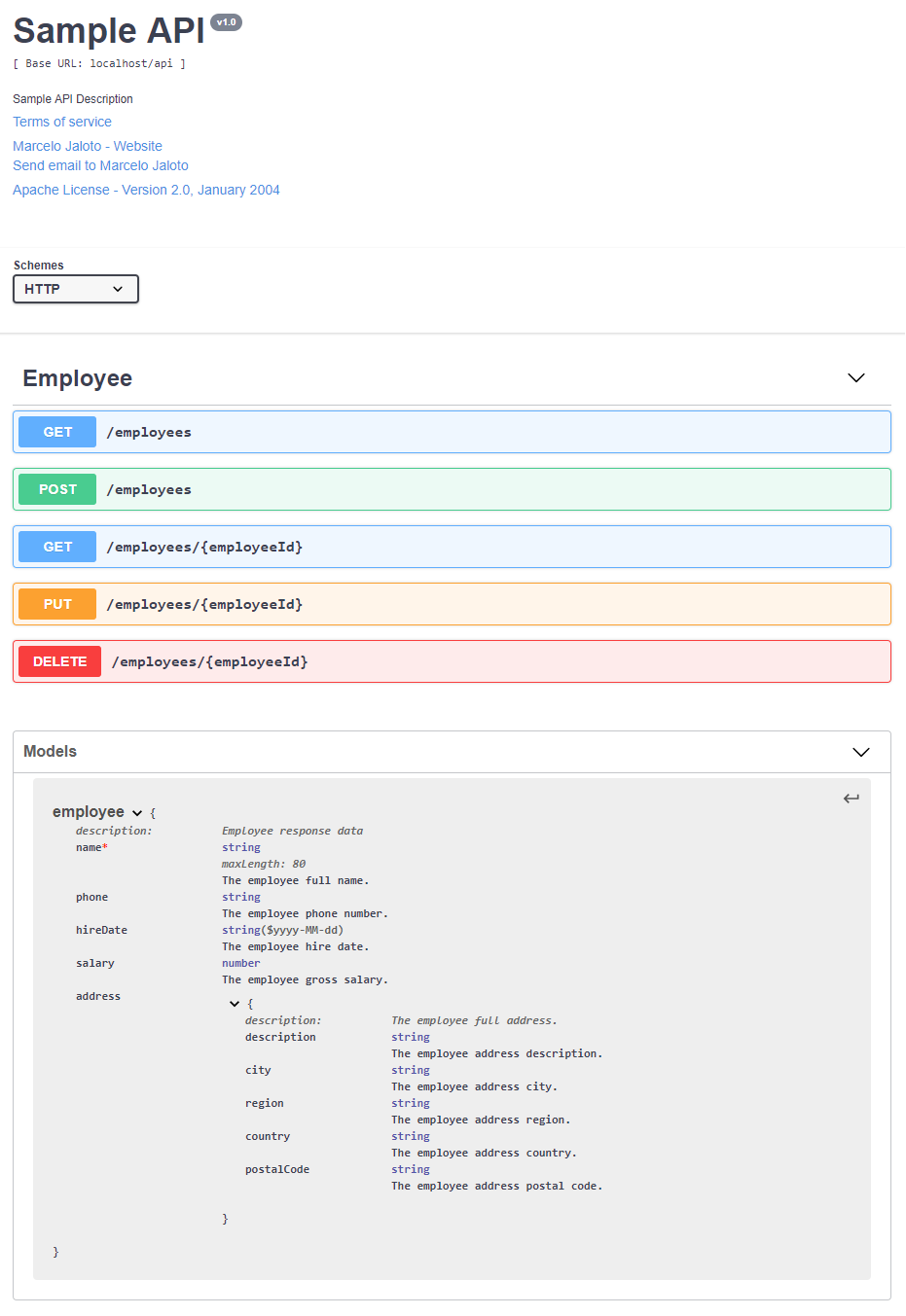Click the model return arrow icon
The height and width of the screenshot is (1316, 906).
coord(851,799)
